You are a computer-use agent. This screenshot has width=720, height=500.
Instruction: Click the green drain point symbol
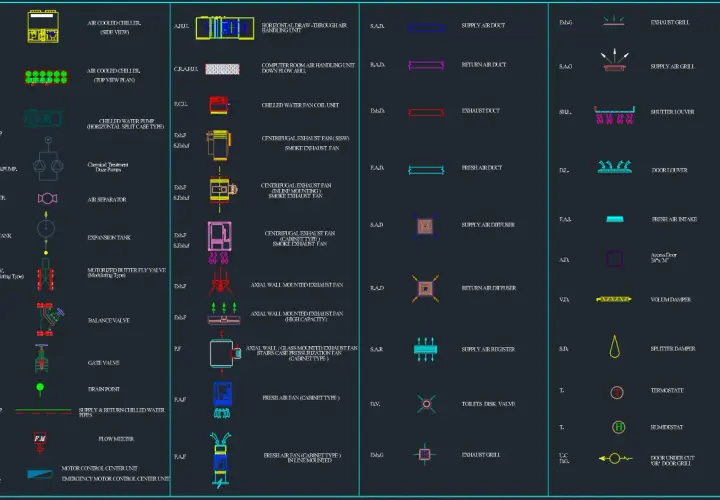(x=40, y=389)
